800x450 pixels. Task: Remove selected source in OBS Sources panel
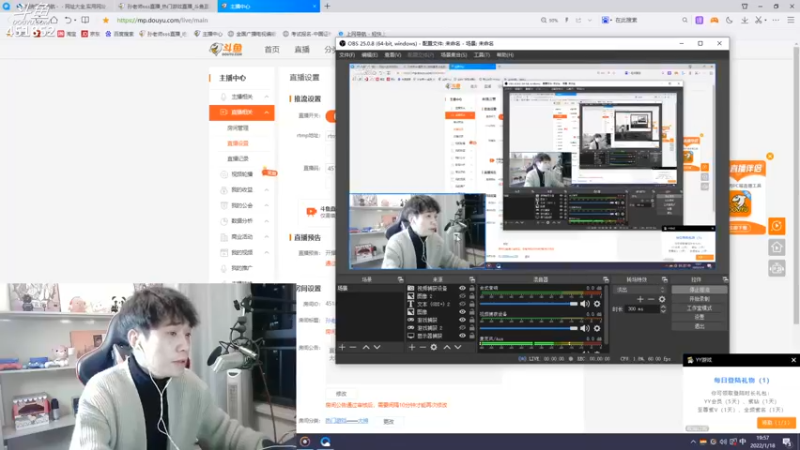(422, 347)
